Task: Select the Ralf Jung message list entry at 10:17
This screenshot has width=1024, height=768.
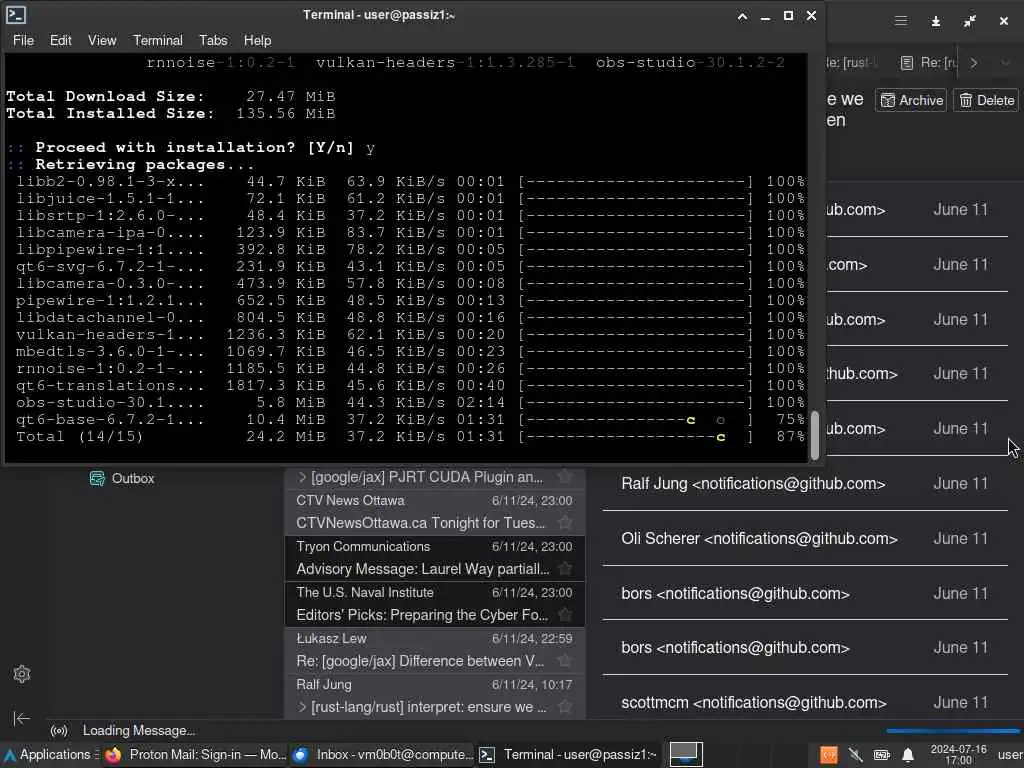Action: (435, 696)
